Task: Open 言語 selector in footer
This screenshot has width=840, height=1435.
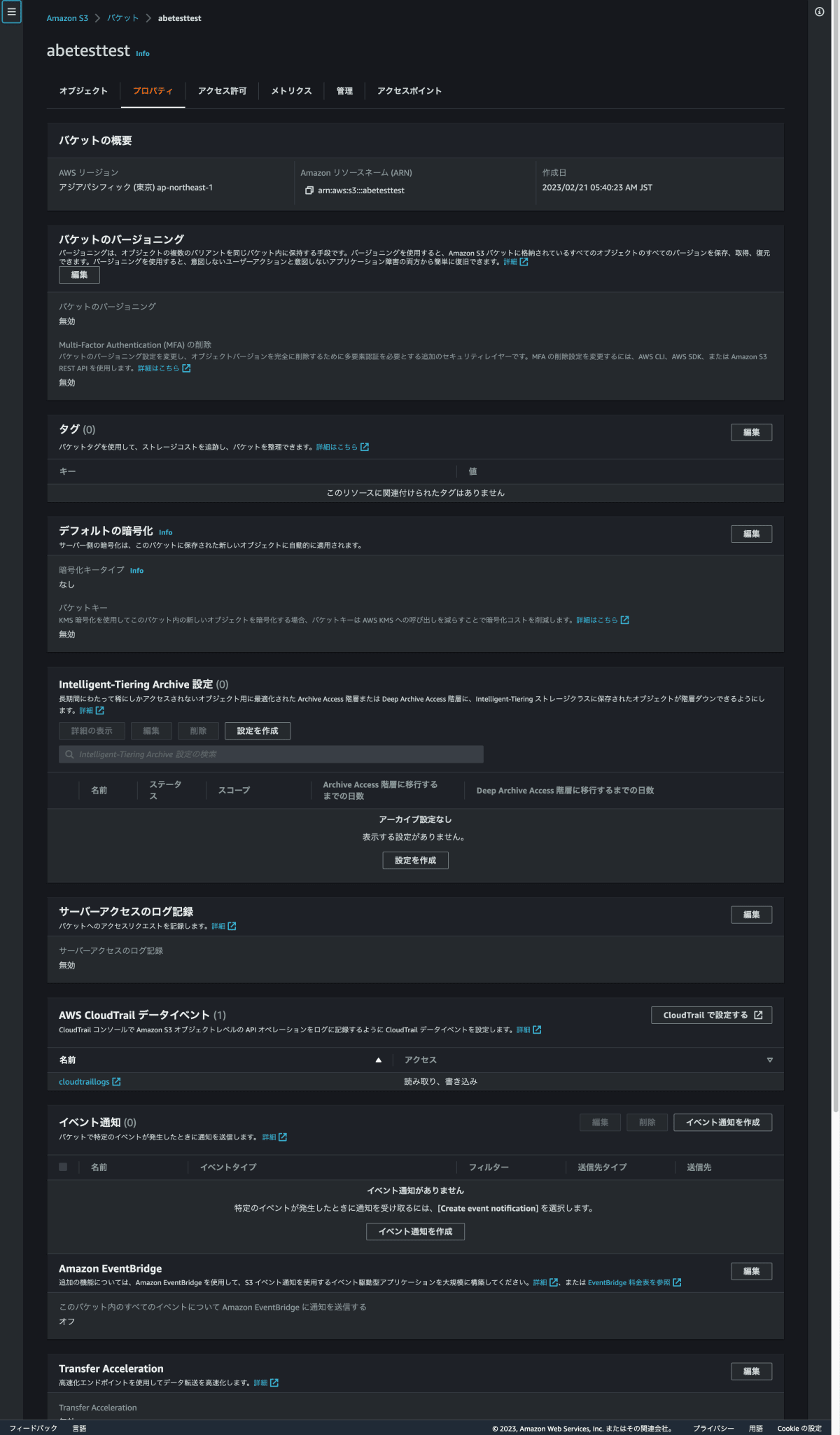Action: [x=79, y=1428]
